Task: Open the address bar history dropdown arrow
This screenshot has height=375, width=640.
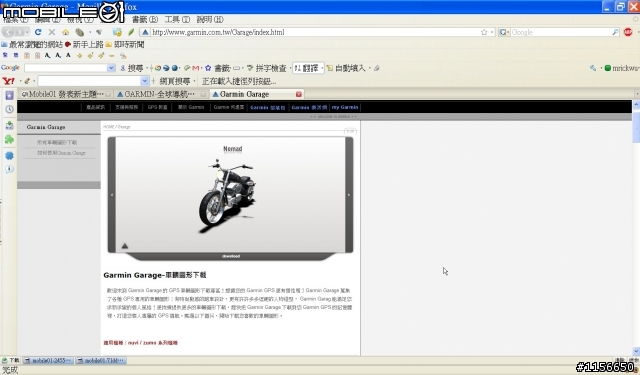Action: [492, 32]
